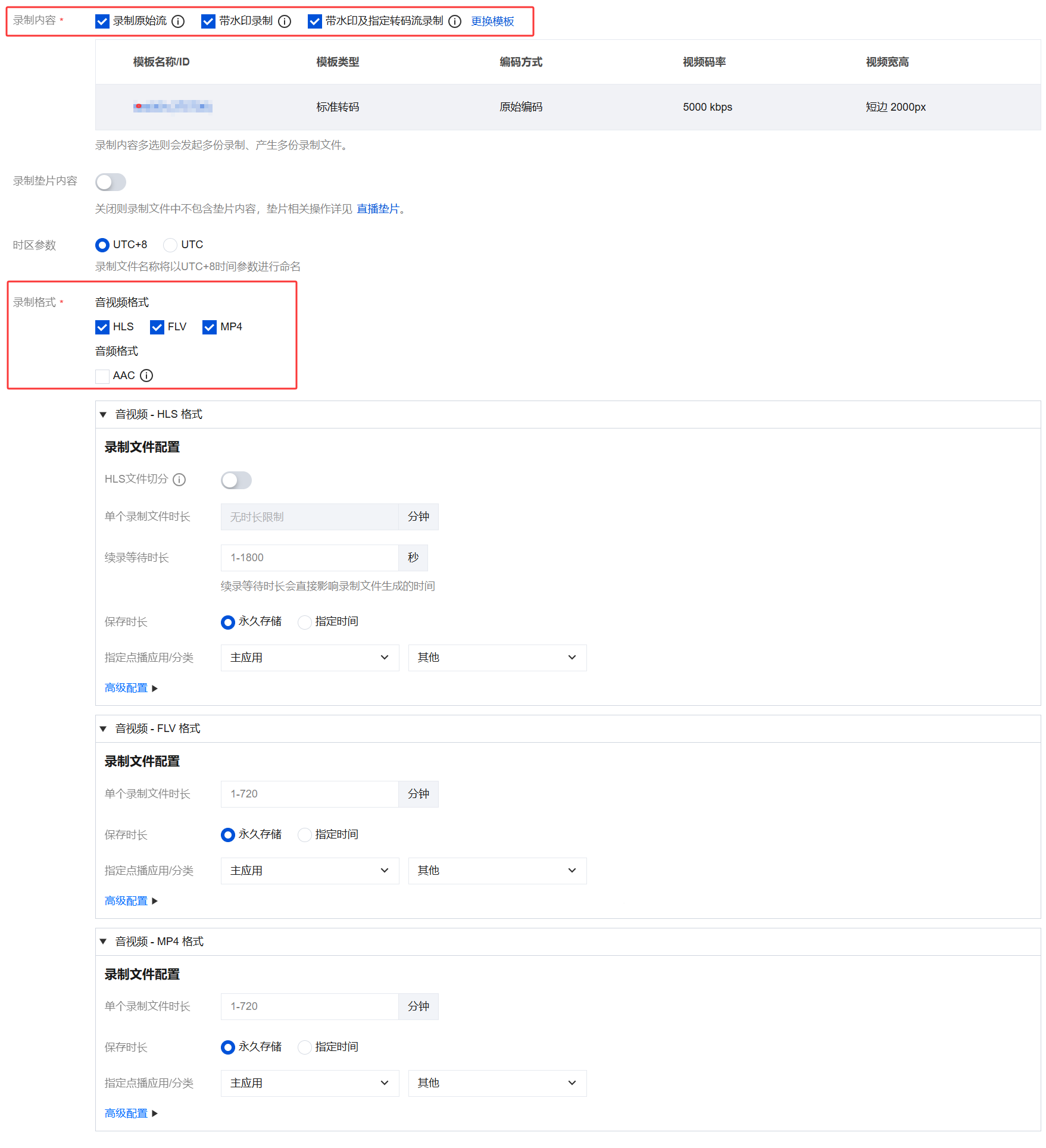1046x1148 pixels.
Task: Uncheck the 录制原始流 checkbox
Action: coord(102,21)
